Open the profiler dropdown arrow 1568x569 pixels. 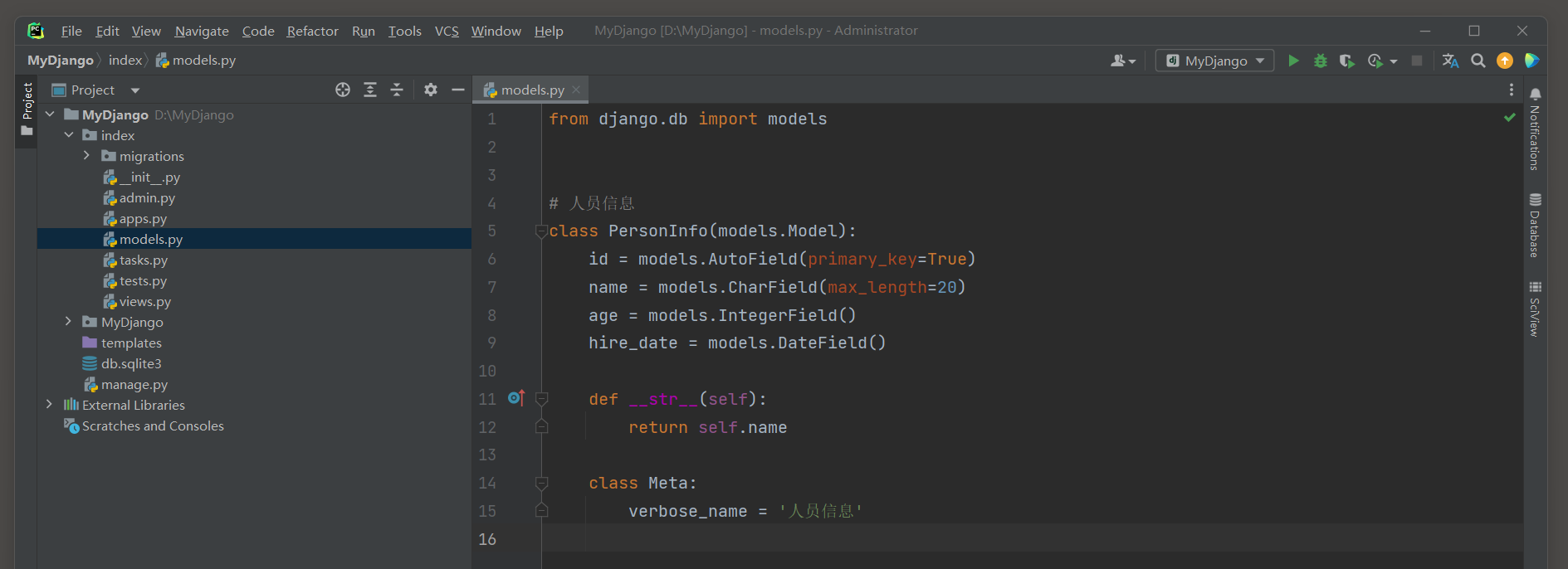tap(1394, 61)
